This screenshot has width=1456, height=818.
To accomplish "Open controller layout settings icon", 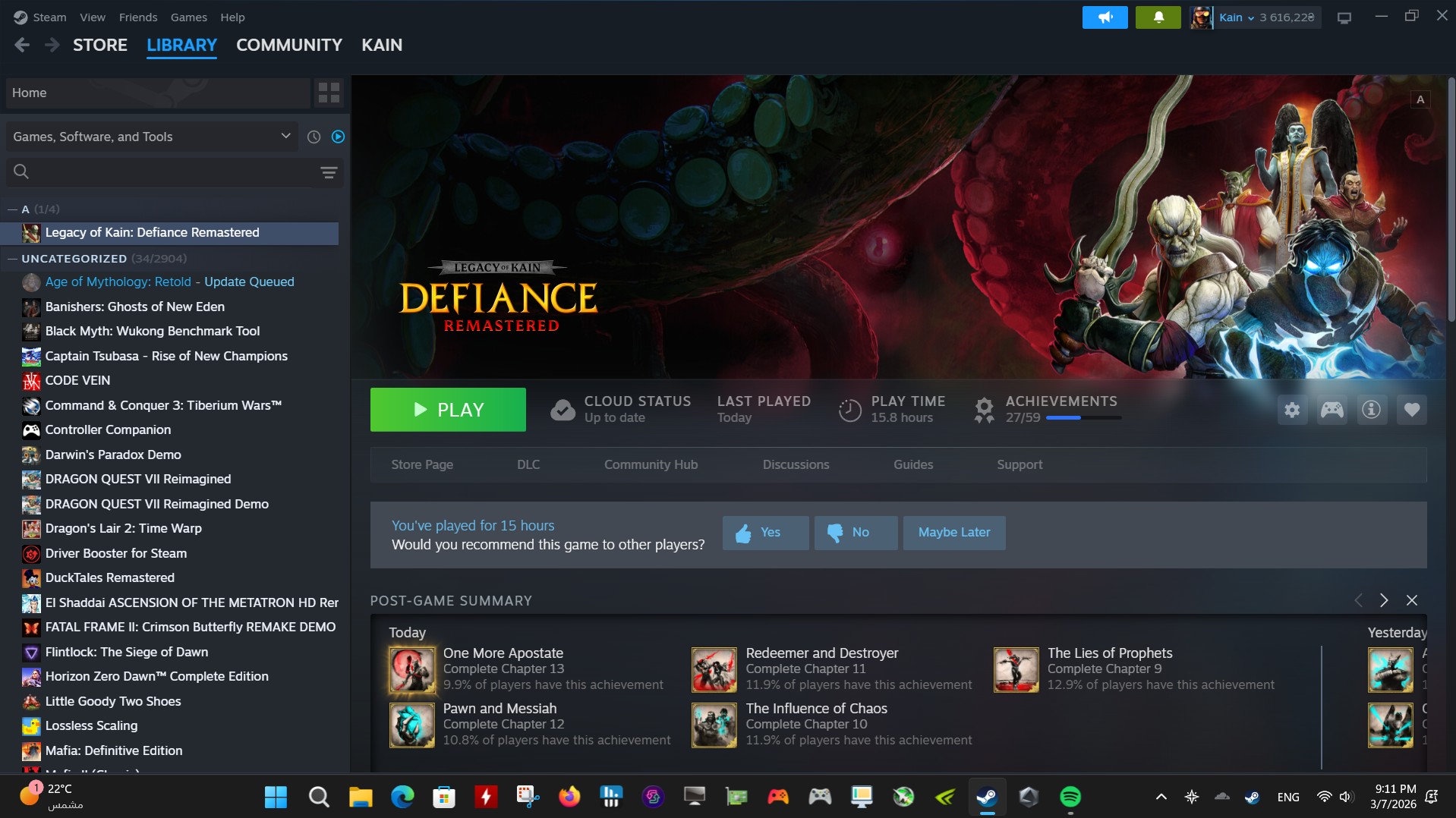I will point(1332,410).
